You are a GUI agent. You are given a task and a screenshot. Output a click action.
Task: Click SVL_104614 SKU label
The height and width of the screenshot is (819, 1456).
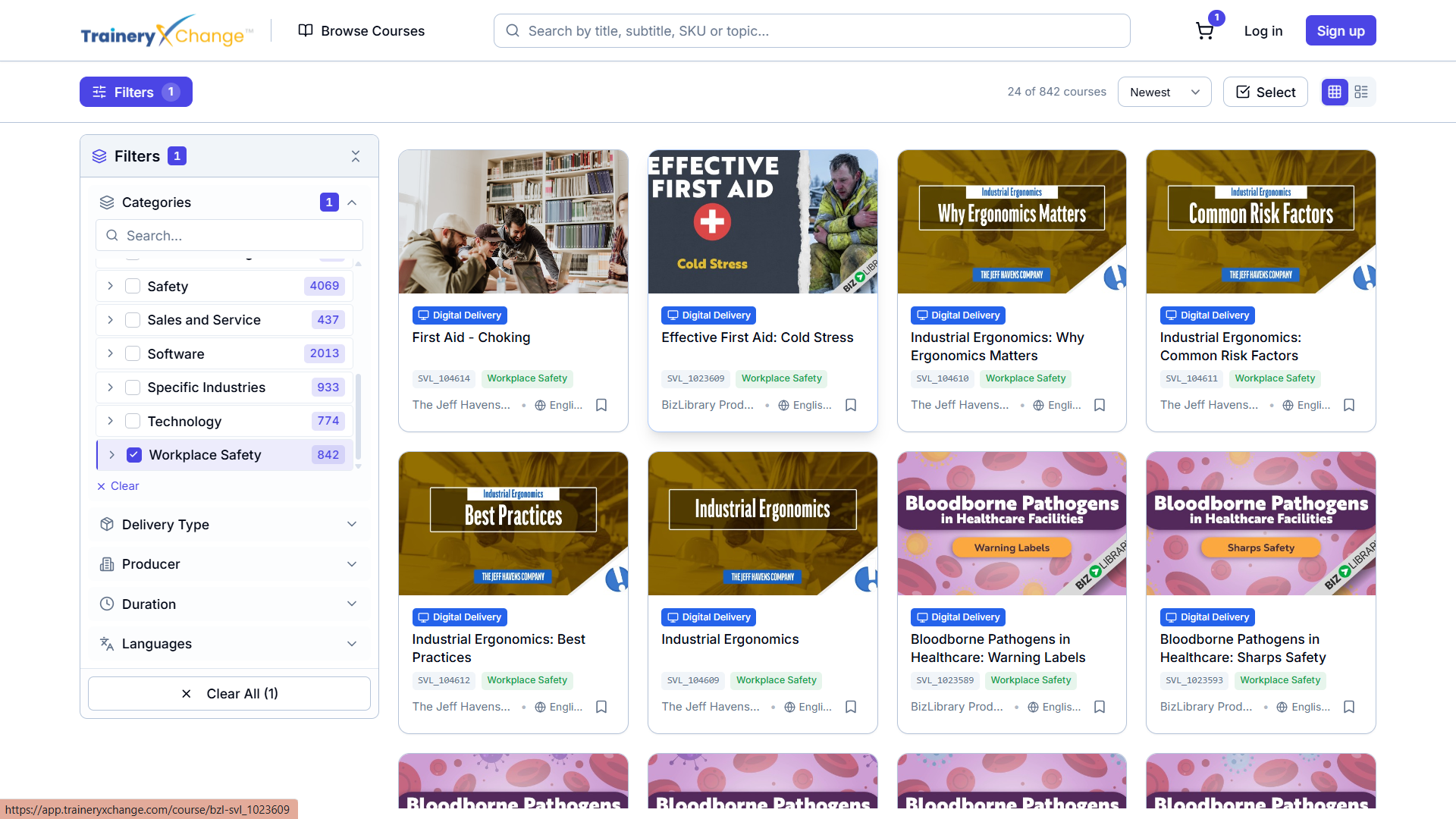[x=444, y=378]
